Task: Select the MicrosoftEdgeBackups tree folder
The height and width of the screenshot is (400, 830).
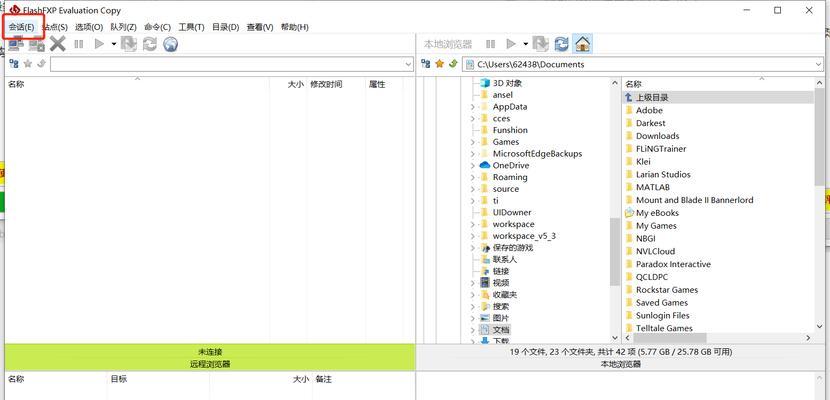Action: pos(537,153)
